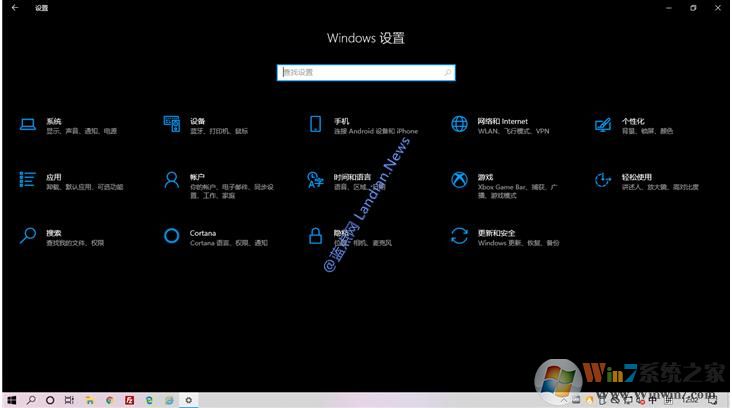Click inside the 查找设置 search box
This screenshot has width=732, height=408.
(x=360, y=72)
